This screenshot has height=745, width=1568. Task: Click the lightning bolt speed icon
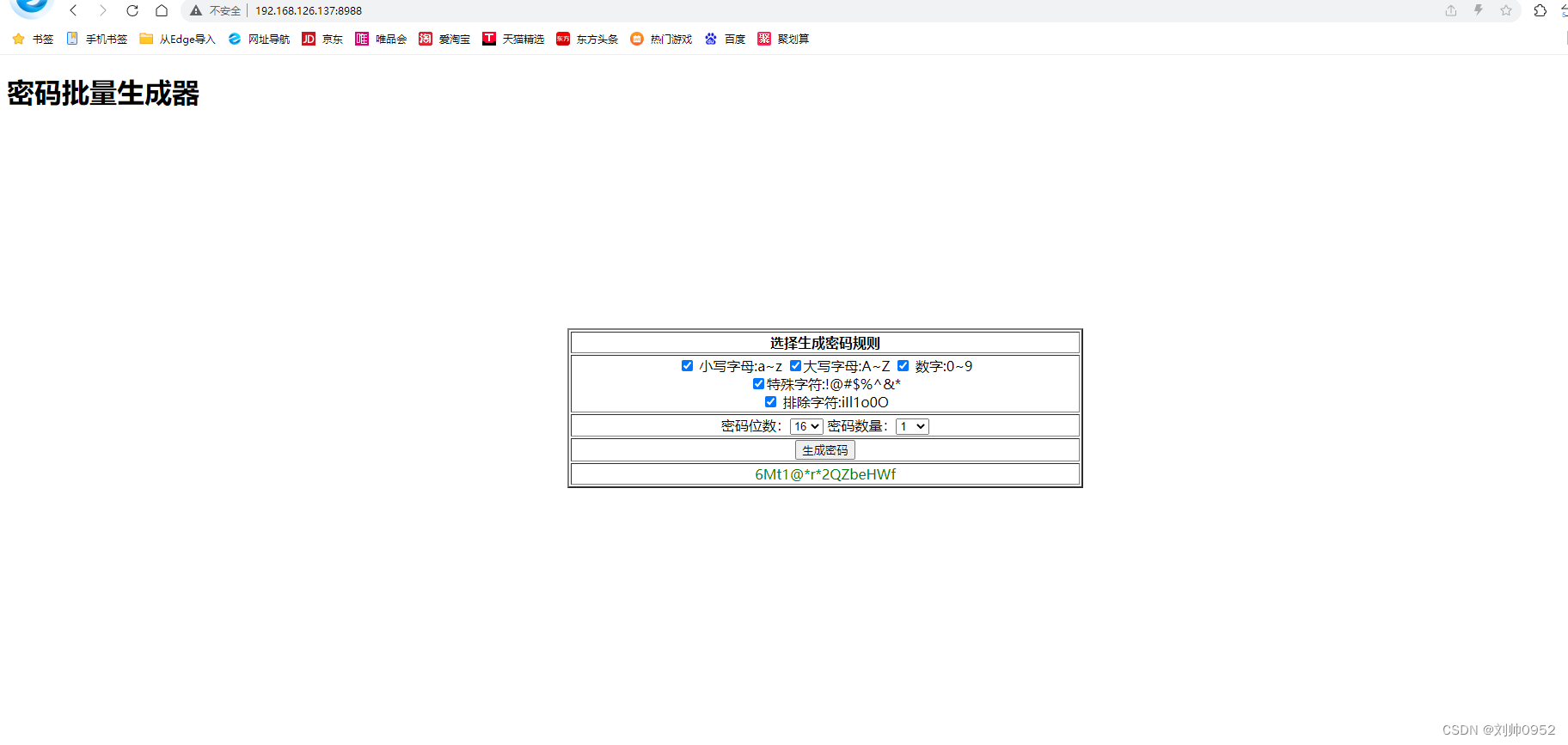[1479, 10]
